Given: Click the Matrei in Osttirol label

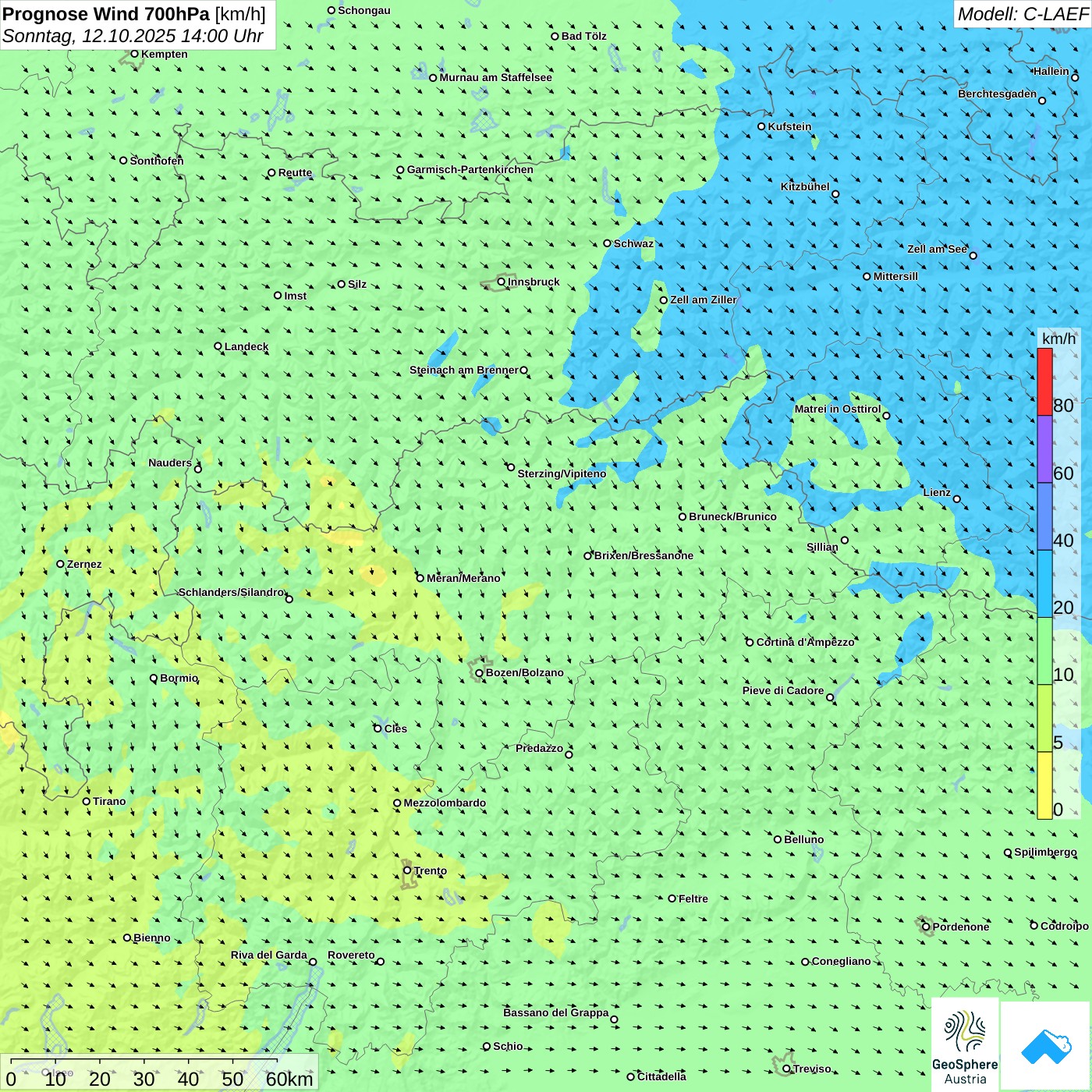Looking at the screenshot, I should [x=837, y=409].
